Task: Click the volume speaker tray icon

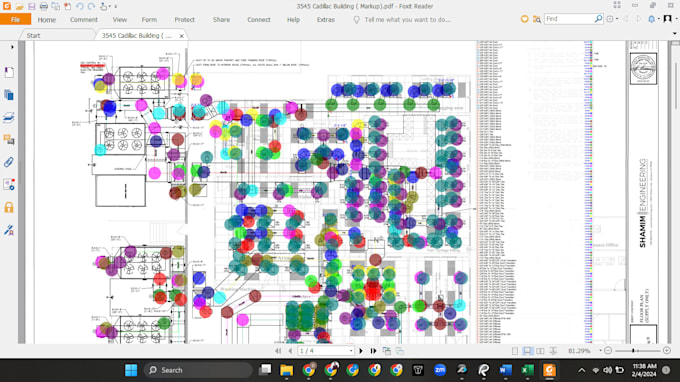Action: coord(608,370)
